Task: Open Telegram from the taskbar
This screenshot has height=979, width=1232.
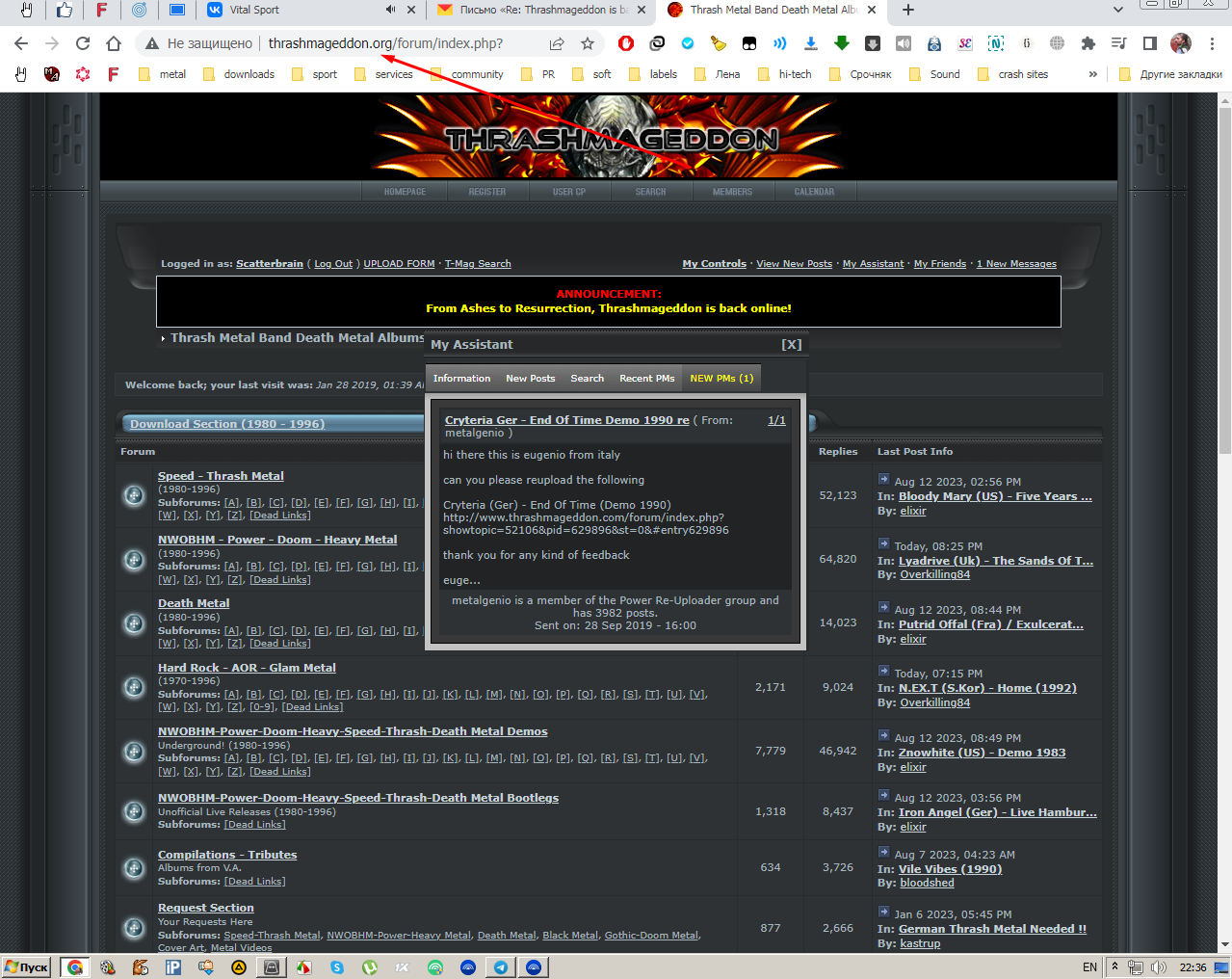Action: coord(501,967)
